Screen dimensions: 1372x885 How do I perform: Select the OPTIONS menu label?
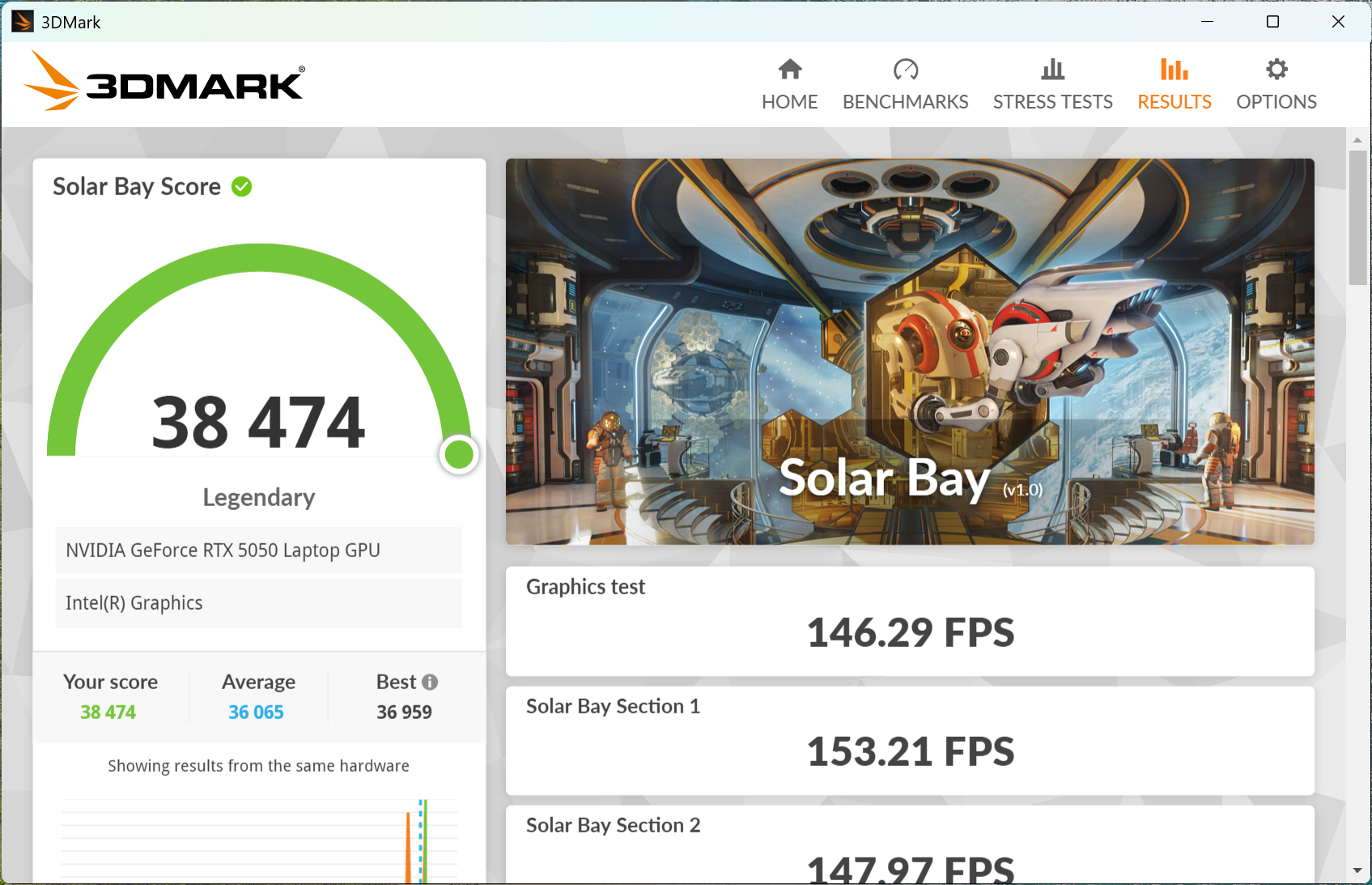1276,102
